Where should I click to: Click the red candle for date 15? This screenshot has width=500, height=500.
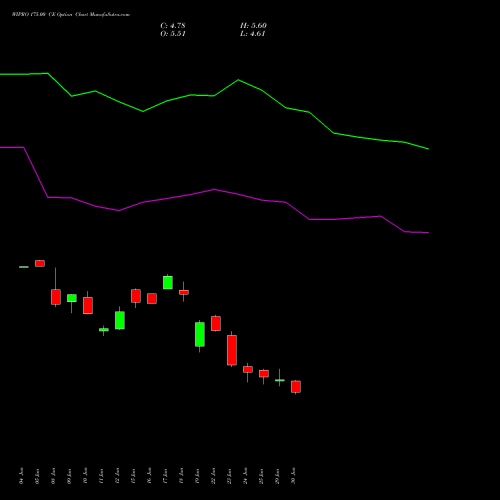136,296
